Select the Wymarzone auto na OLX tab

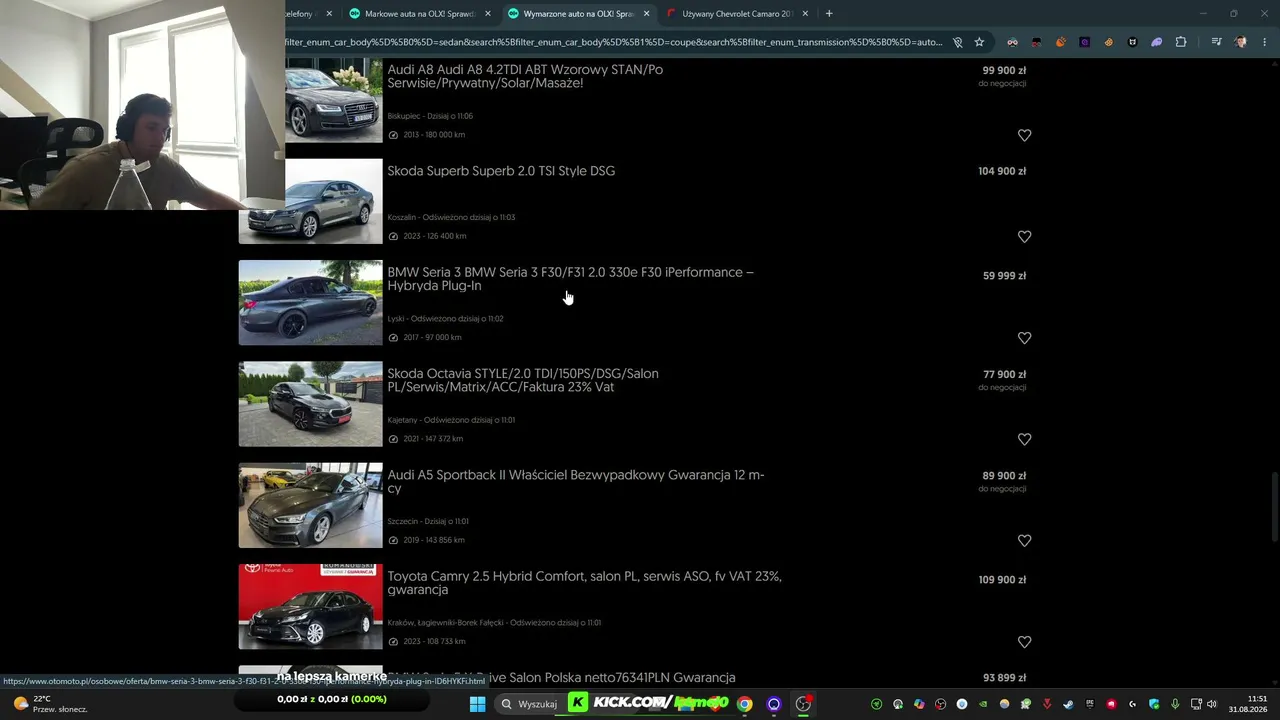pyautogui.click(x=577, y=14)
